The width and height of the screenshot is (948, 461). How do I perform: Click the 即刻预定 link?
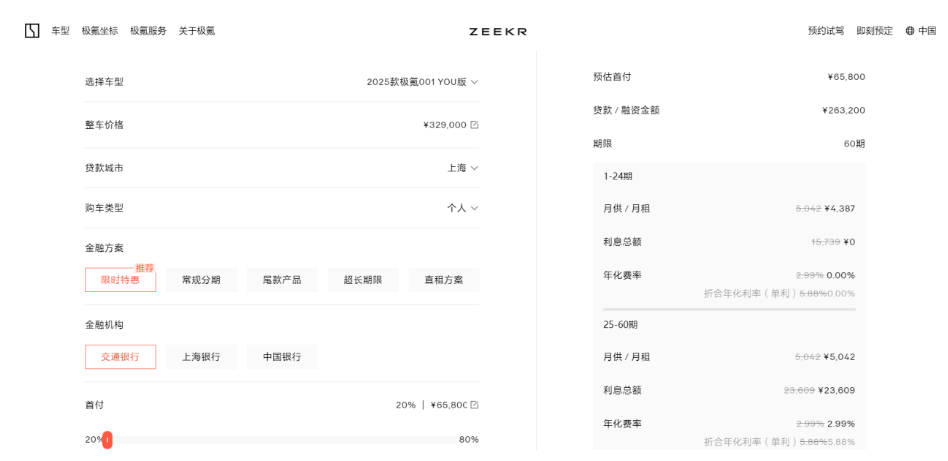coord(874,31)
